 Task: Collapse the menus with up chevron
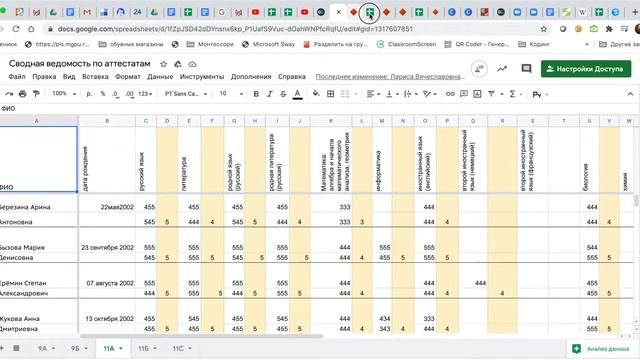(x=630, y=94)
